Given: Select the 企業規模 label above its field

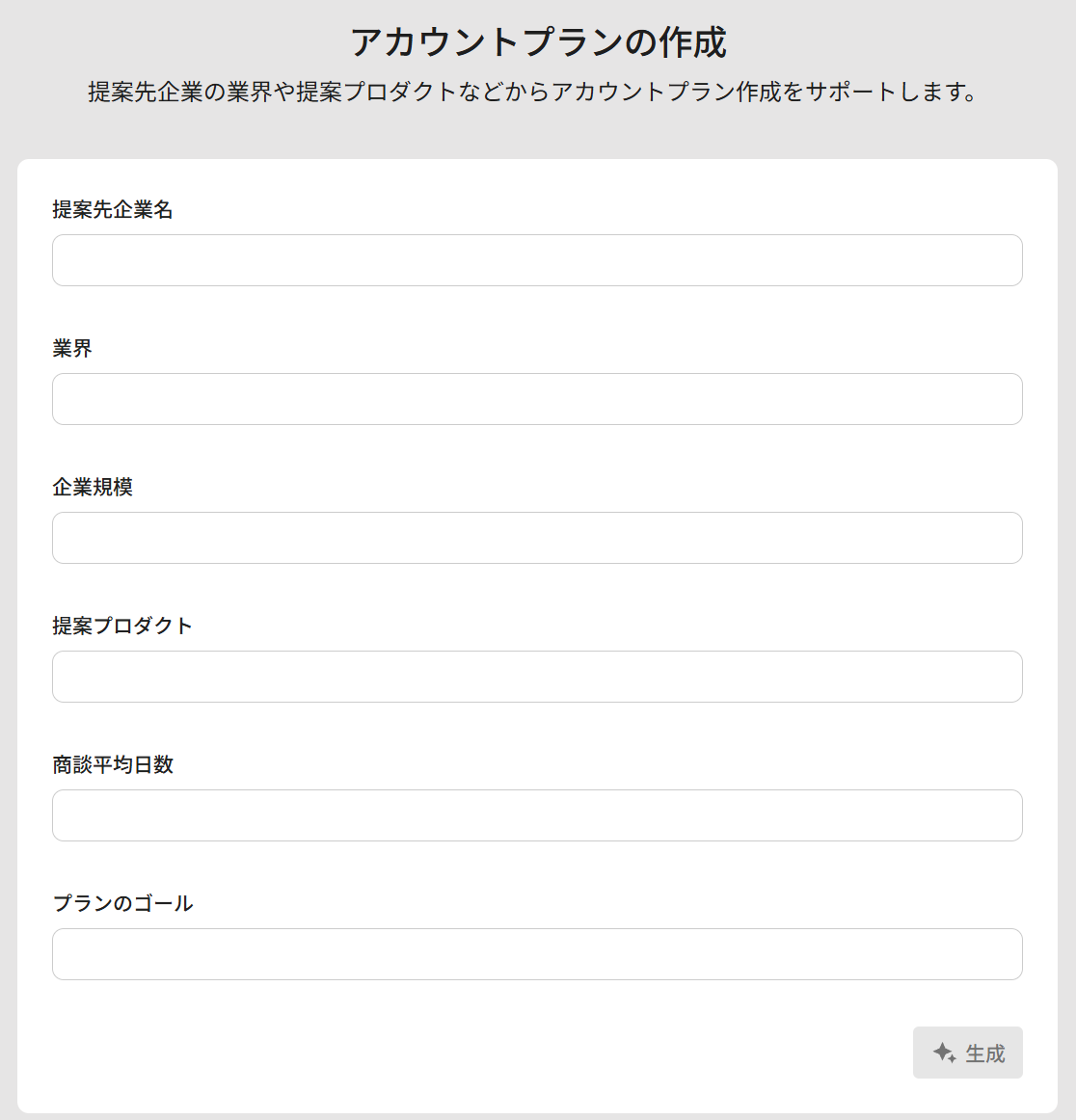Looking at the screenshot, I should pos(93,488).
